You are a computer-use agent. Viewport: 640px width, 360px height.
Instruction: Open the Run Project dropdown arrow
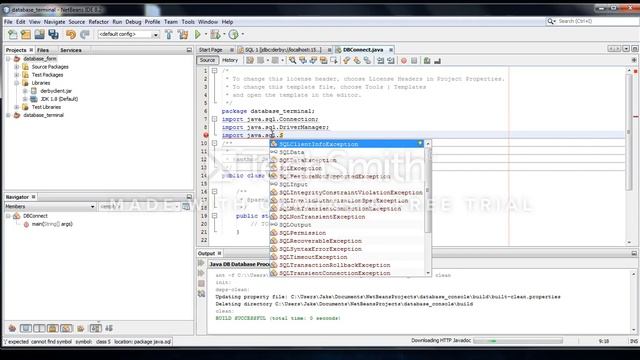pos(206,35)
